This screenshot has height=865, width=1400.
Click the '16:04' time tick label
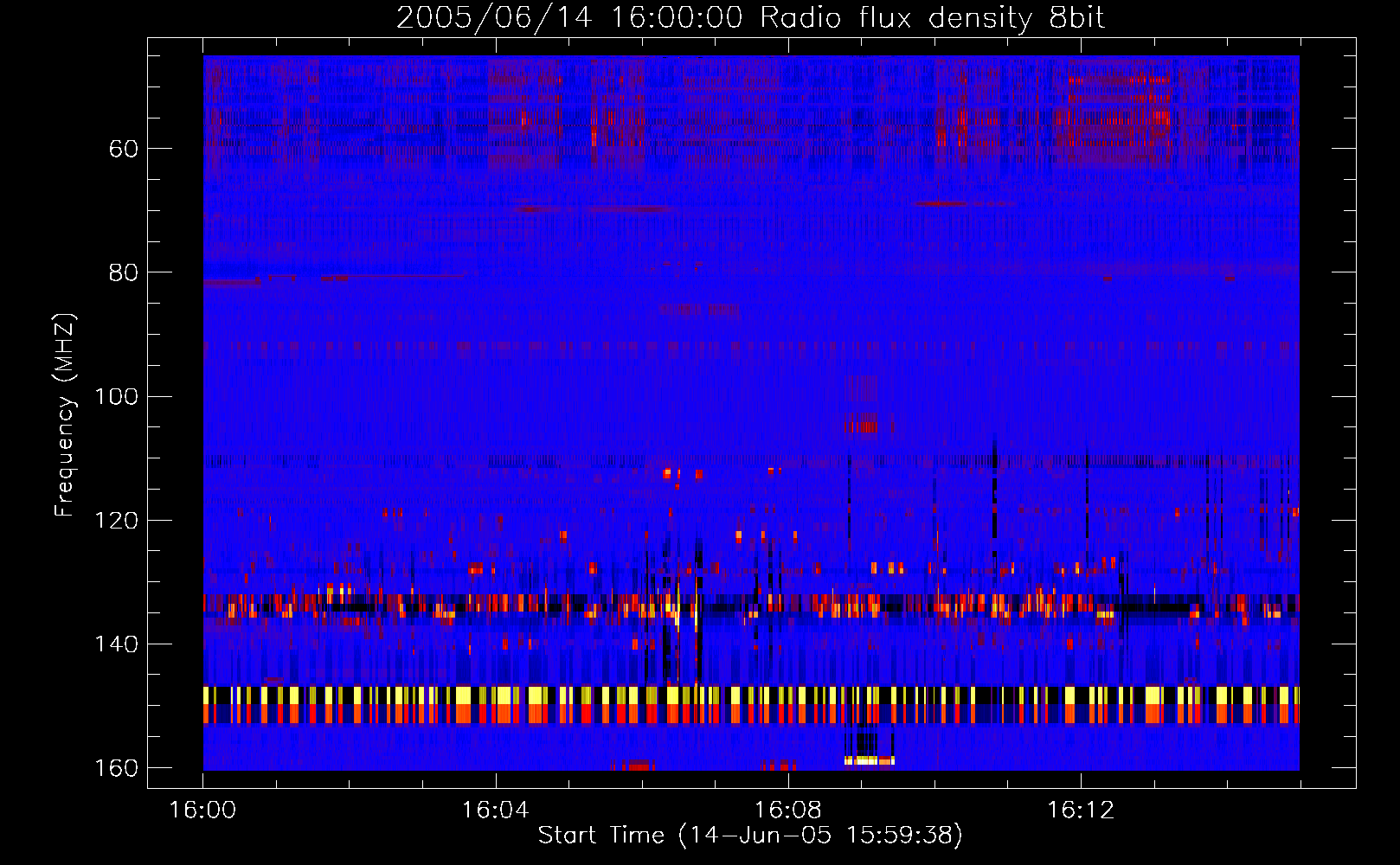pyautogui.click(x=495, y=811)
